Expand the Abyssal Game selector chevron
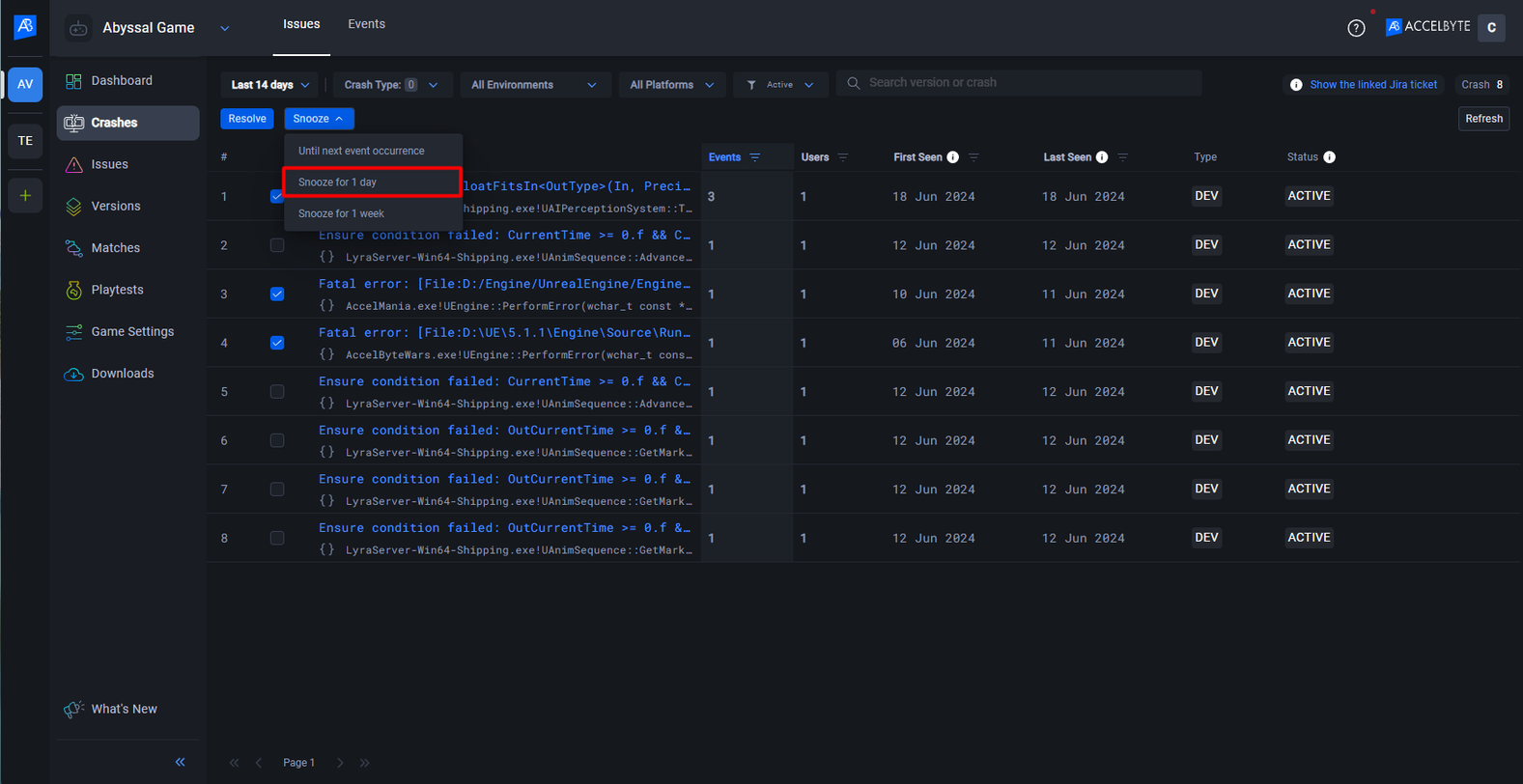Screen dimensions: 1523x784 point(225,28)
